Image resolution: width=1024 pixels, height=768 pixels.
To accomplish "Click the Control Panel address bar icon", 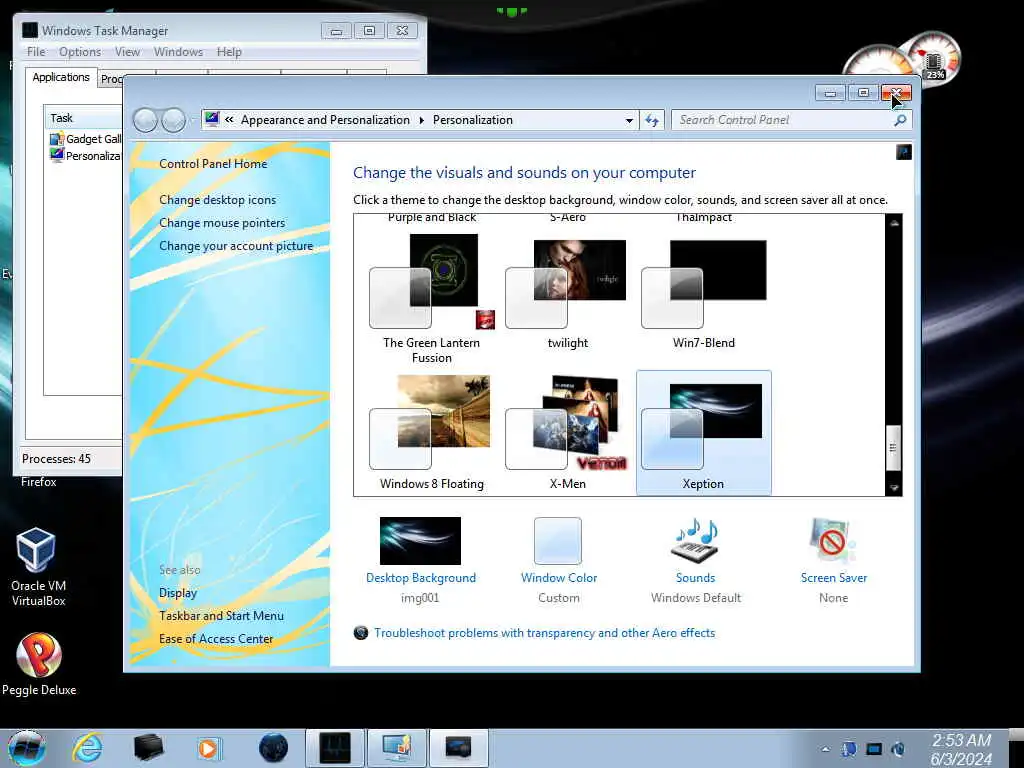I will pos(212,119).
